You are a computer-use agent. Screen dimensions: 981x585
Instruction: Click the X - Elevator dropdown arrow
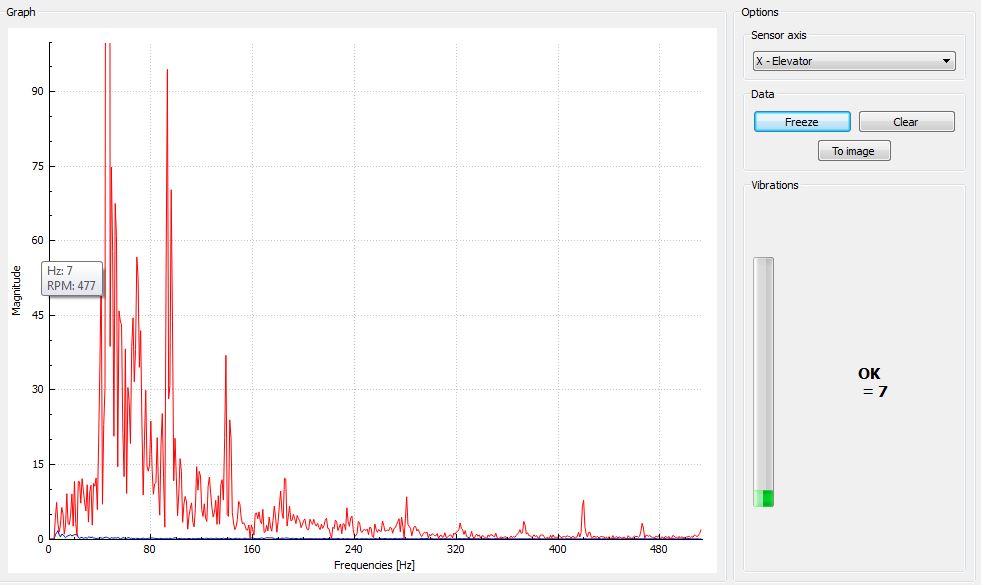point(946,62)
